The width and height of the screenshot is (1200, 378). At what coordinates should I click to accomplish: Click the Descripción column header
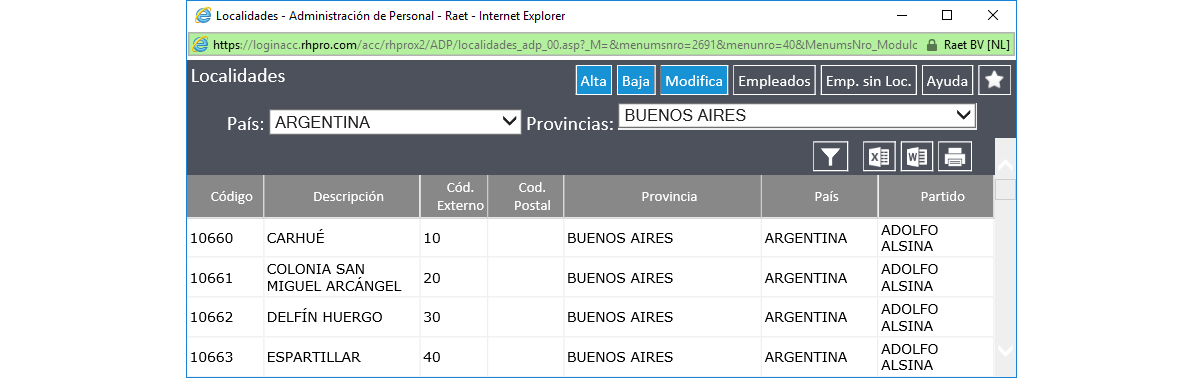[341, 197]
